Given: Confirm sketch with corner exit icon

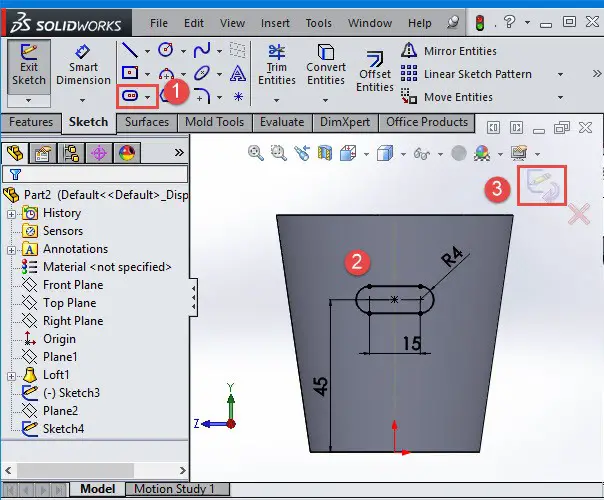Looking at the screenshot, I should (542, 186).
